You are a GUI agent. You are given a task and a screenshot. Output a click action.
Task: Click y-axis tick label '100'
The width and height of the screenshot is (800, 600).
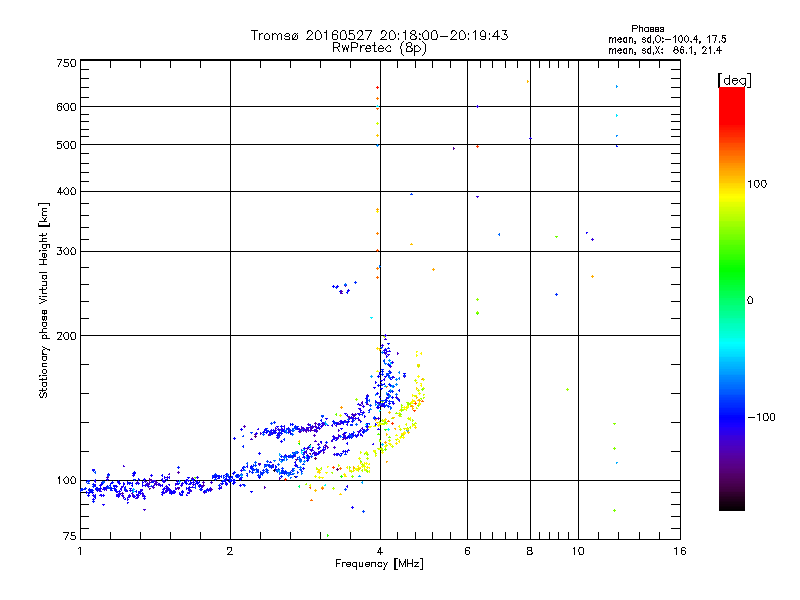pos(66,480)
